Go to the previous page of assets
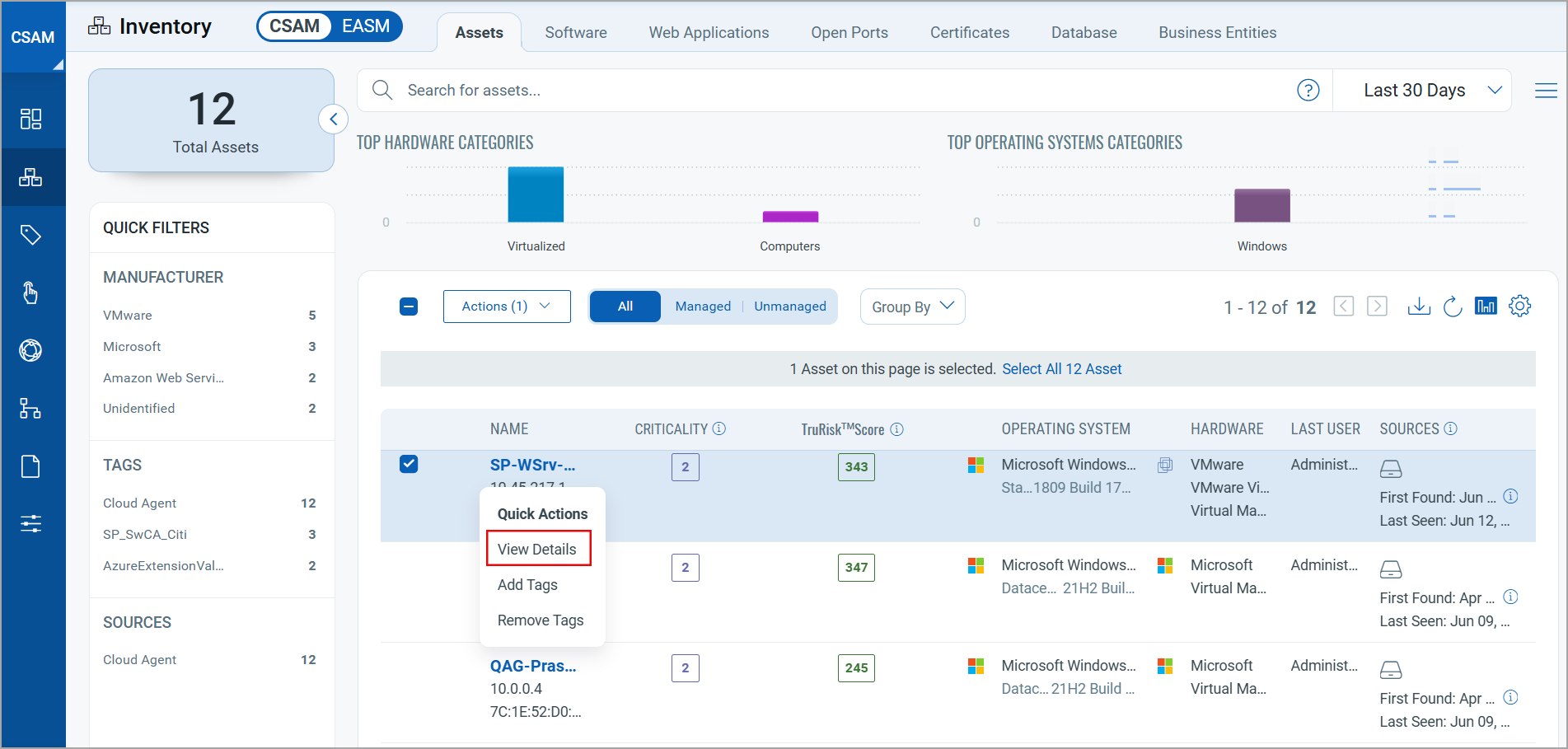Viewport: 1568px width, 749px height. point(1344,307)
